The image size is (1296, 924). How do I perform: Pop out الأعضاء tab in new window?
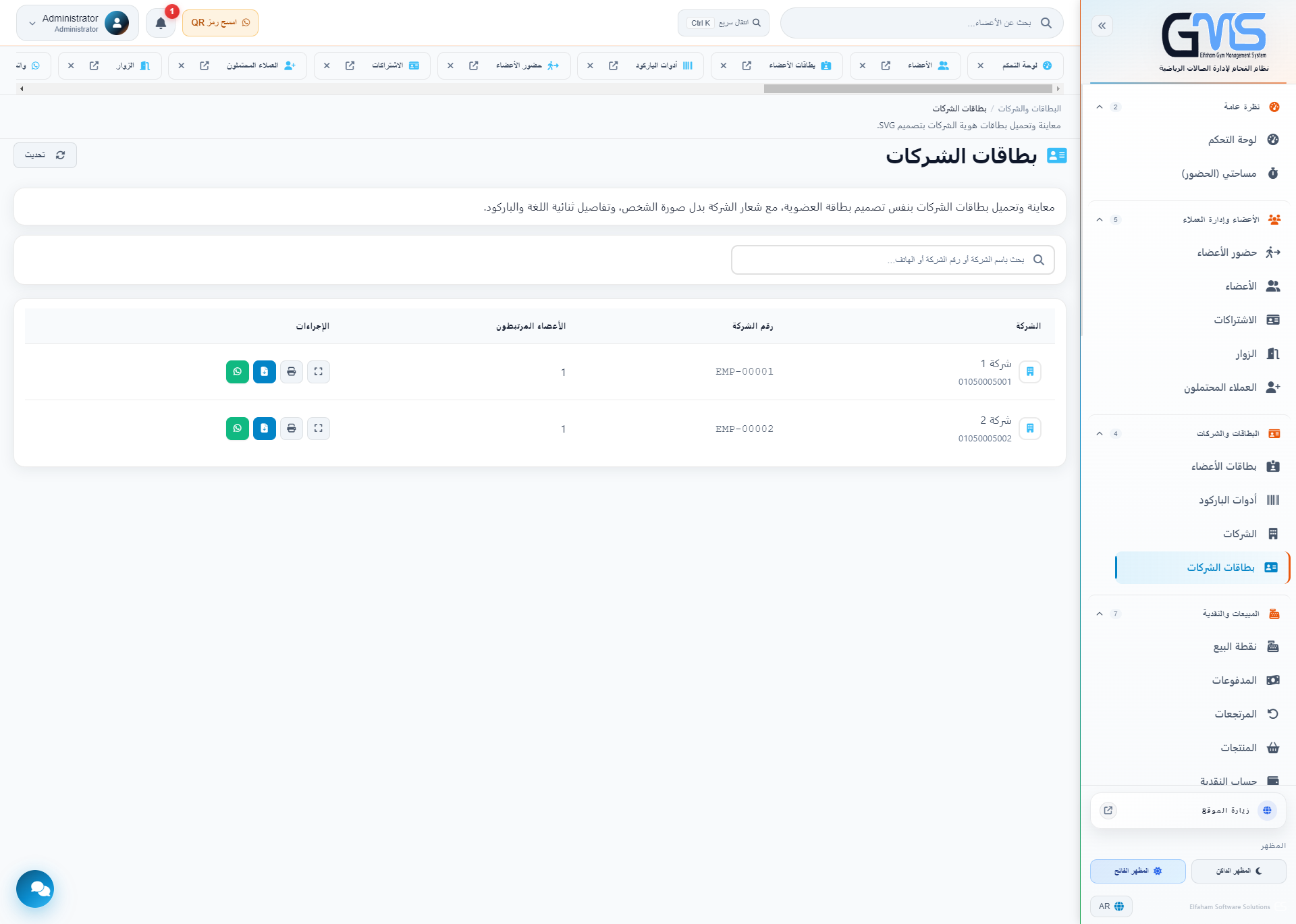[886, 65]
